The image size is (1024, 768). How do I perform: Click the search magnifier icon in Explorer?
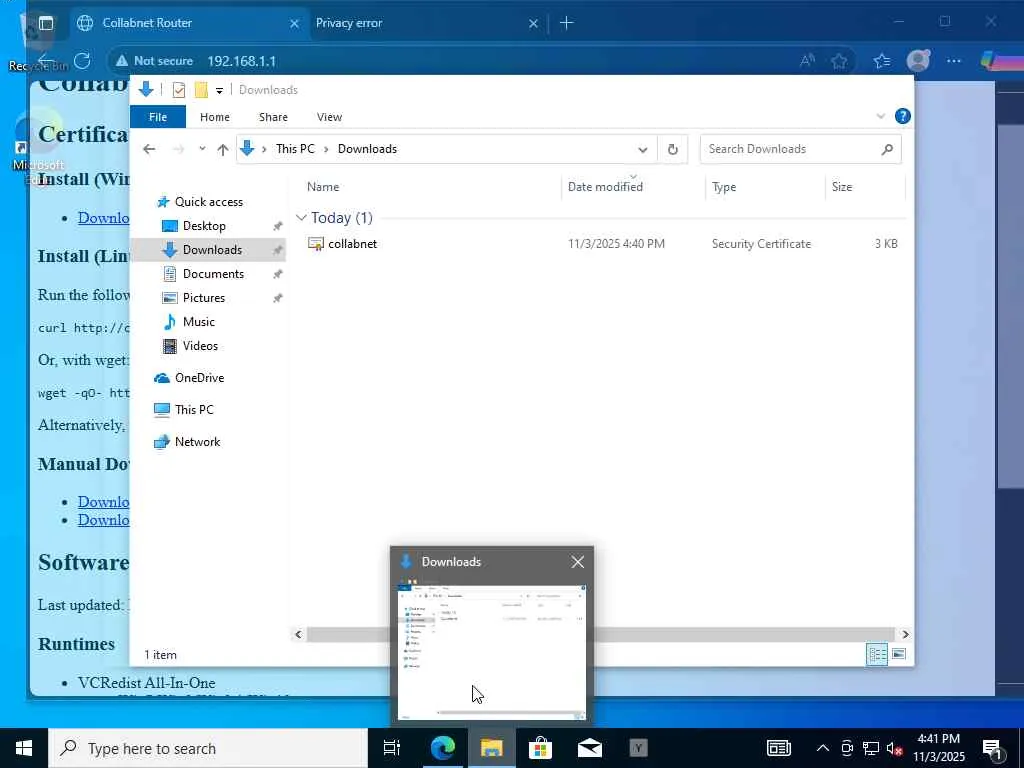(887, 150)
